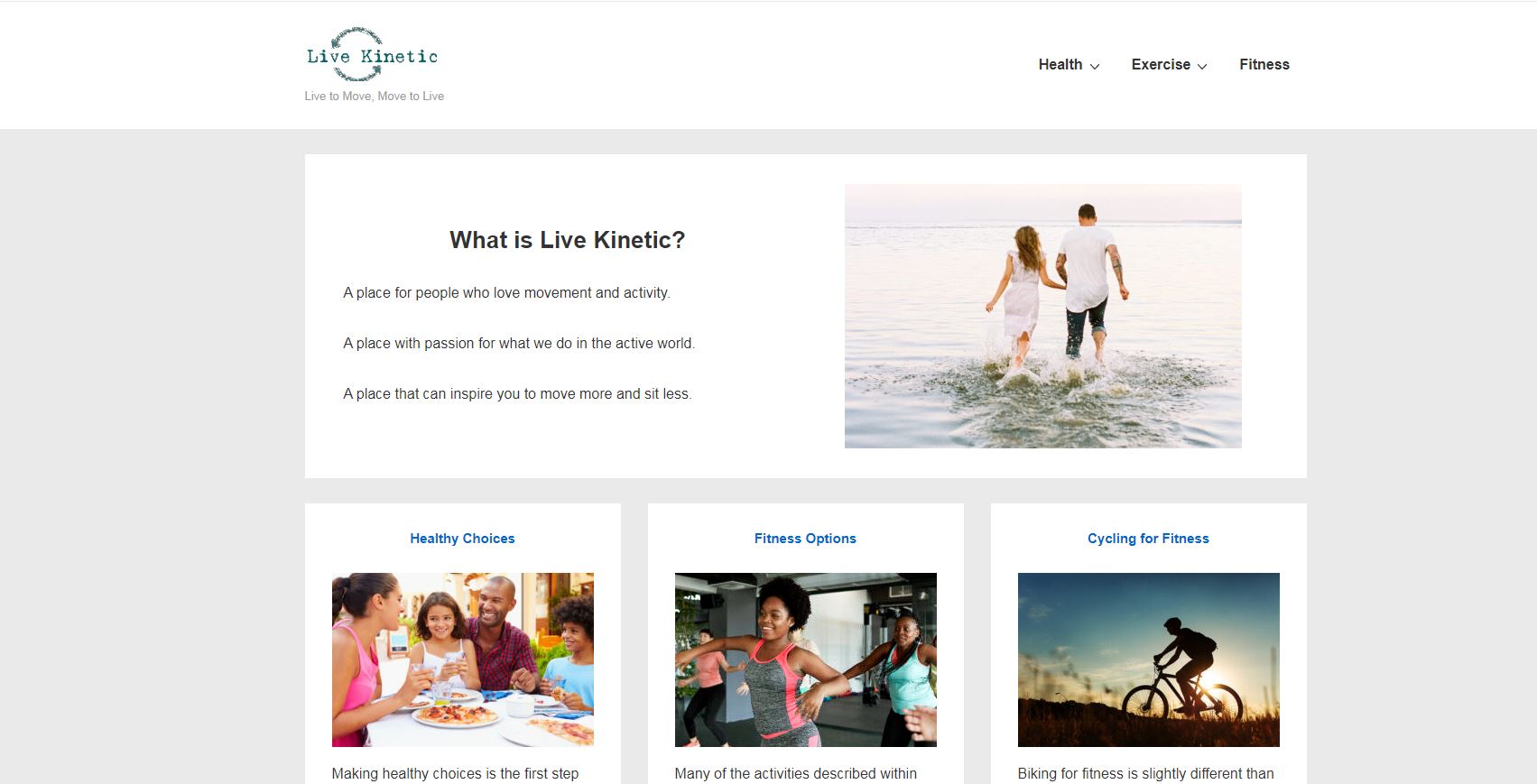Viewport: 1537px width, 784px height.
Task: Click the tagline Live to Move, Move to Live
Action: [x=374, y=97]
